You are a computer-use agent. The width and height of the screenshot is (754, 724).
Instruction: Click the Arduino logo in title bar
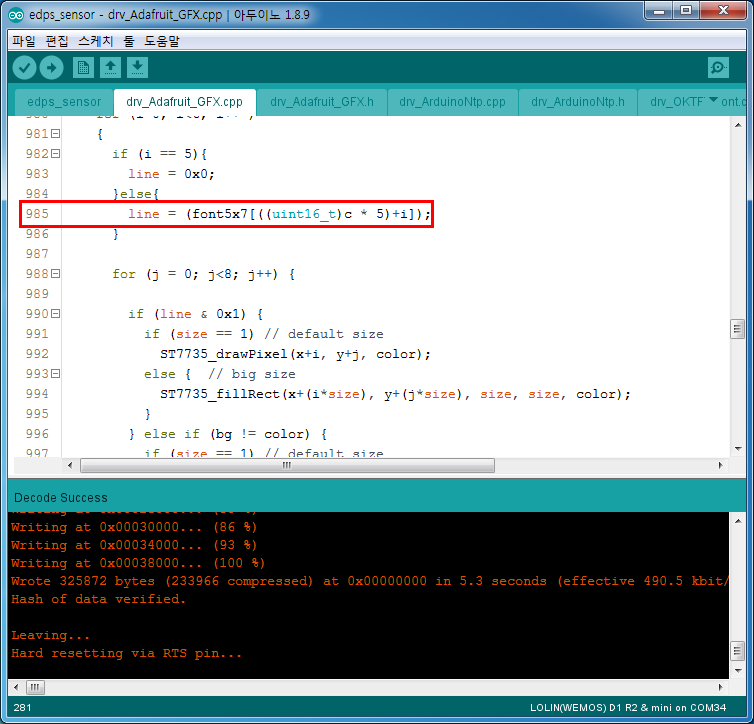[x=16, y=15]
